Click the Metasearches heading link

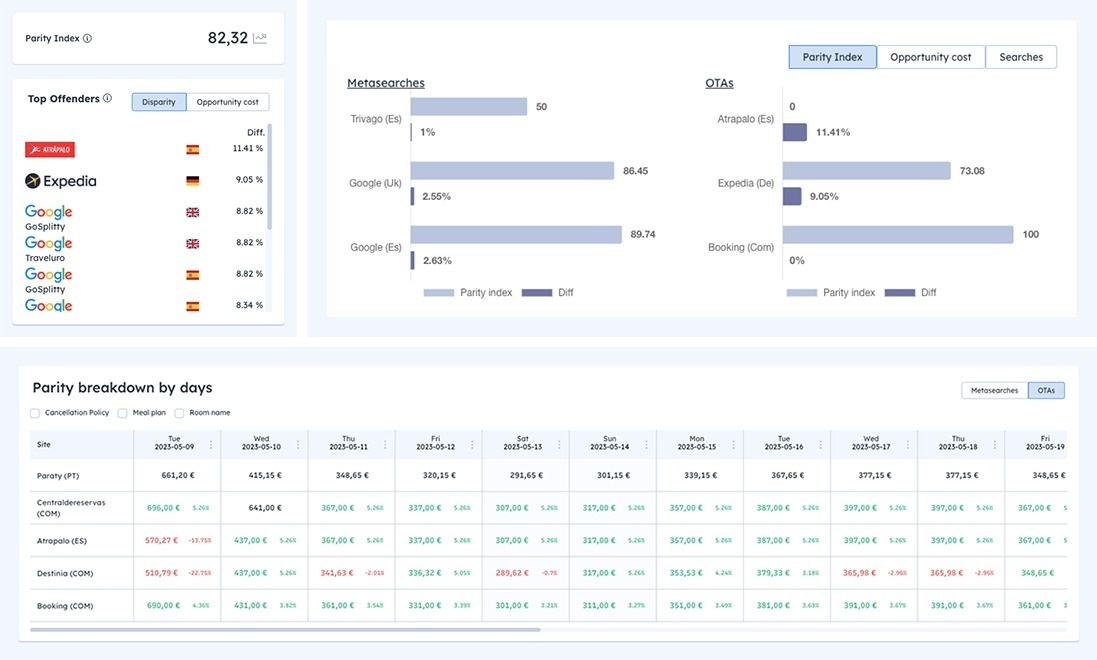click(x=385, y=83)
